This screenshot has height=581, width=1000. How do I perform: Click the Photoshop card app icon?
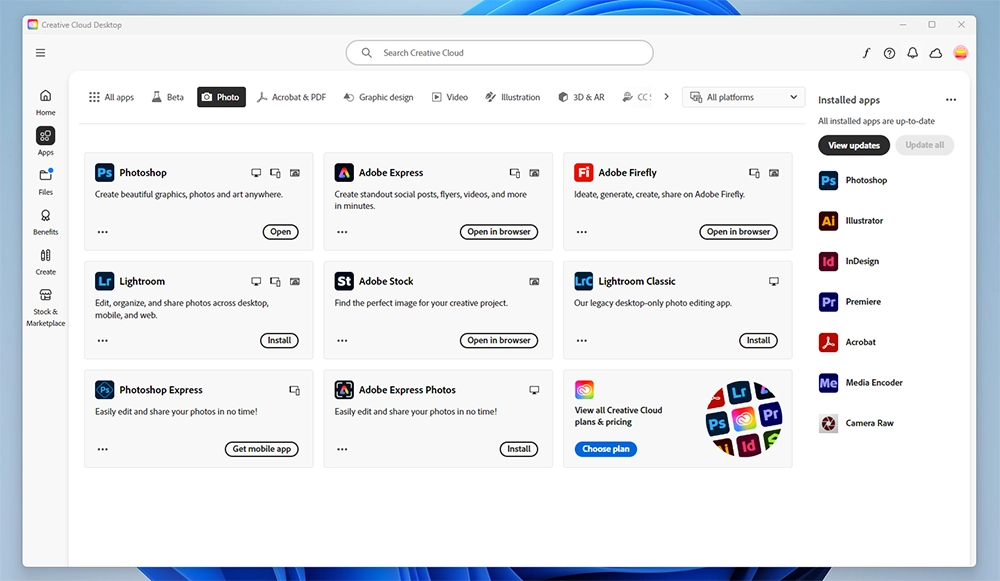[105, 172]
